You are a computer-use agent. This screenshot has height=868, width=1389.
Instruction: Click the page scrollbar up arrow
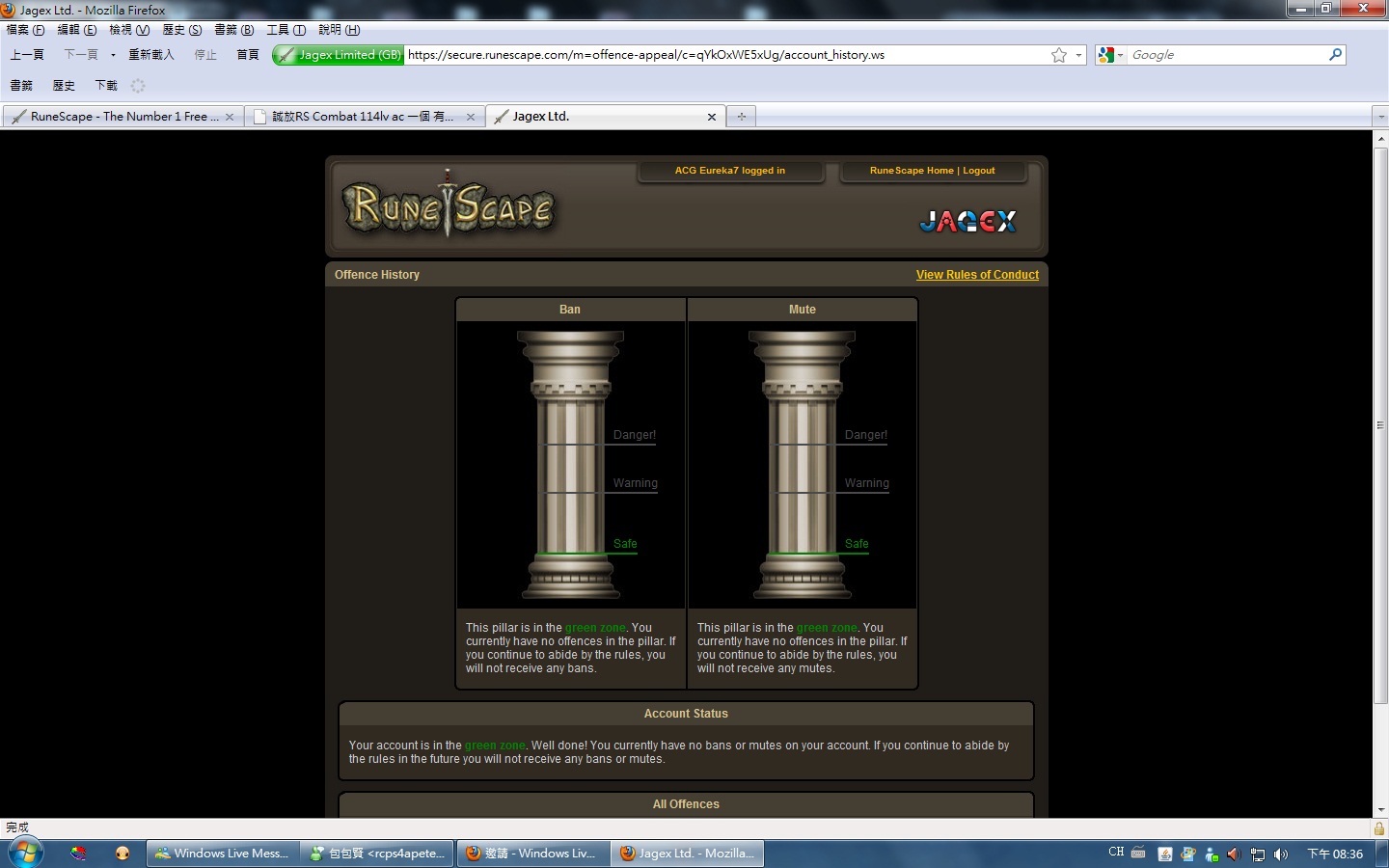(1380, 138)
